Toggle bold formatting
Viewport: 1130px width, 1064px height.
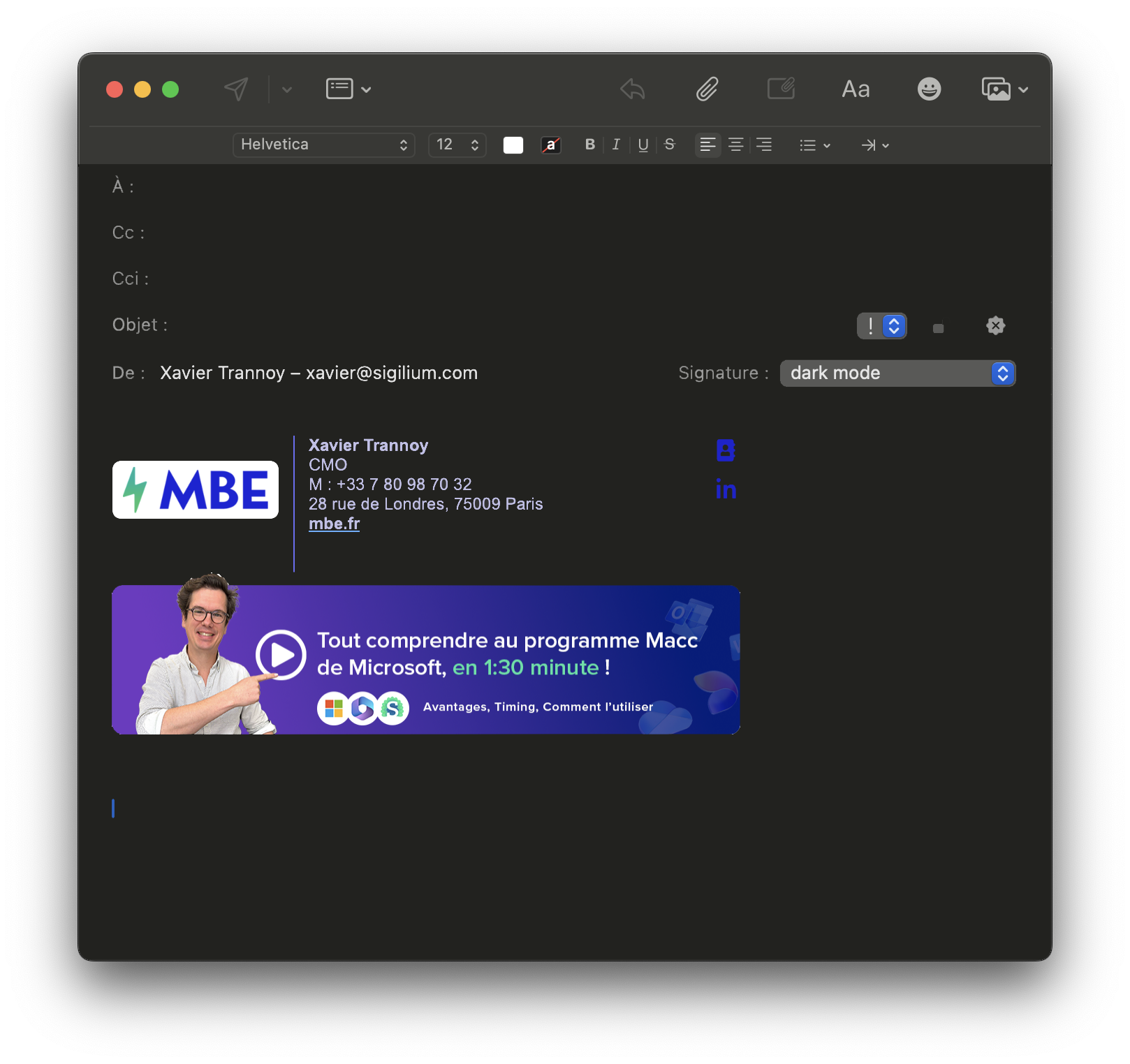[x=590, y=145]
